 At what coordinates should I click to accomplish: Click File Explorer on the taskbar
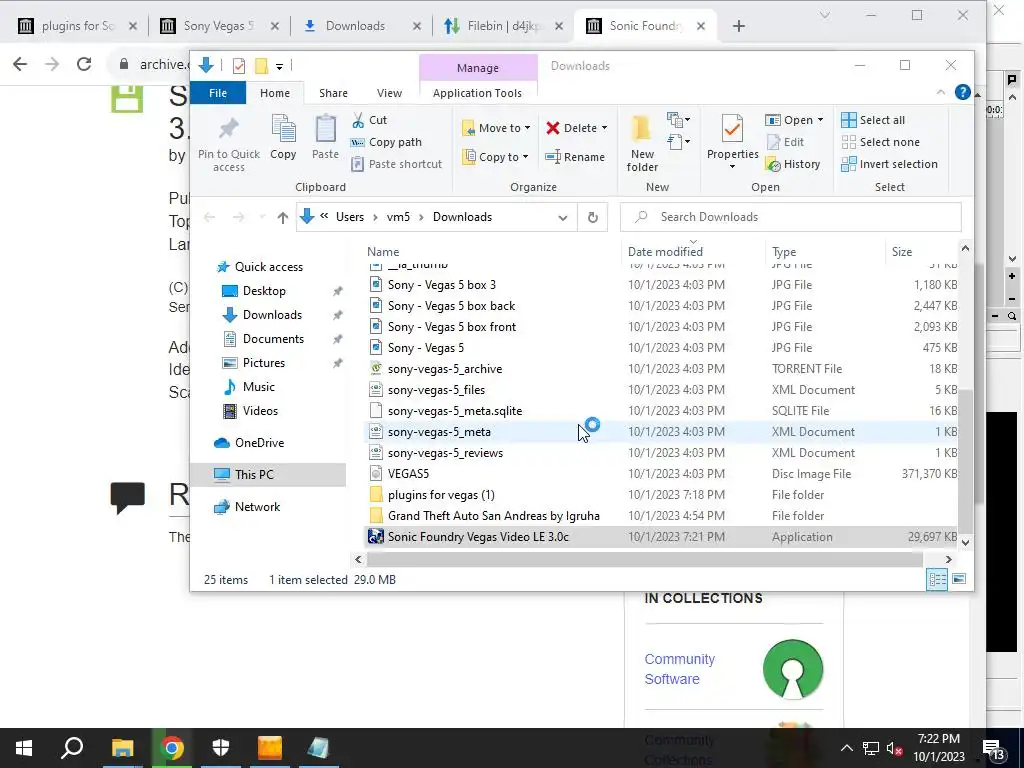[122, 748]
